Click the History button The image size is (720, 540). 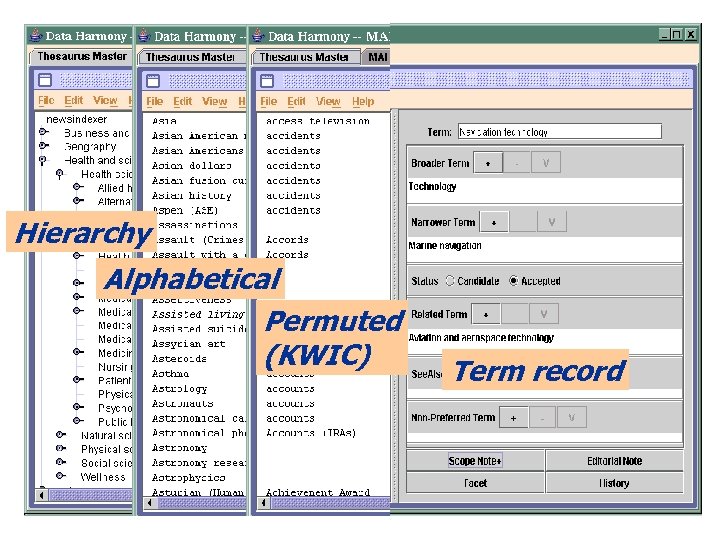click(x=614, y=483)
